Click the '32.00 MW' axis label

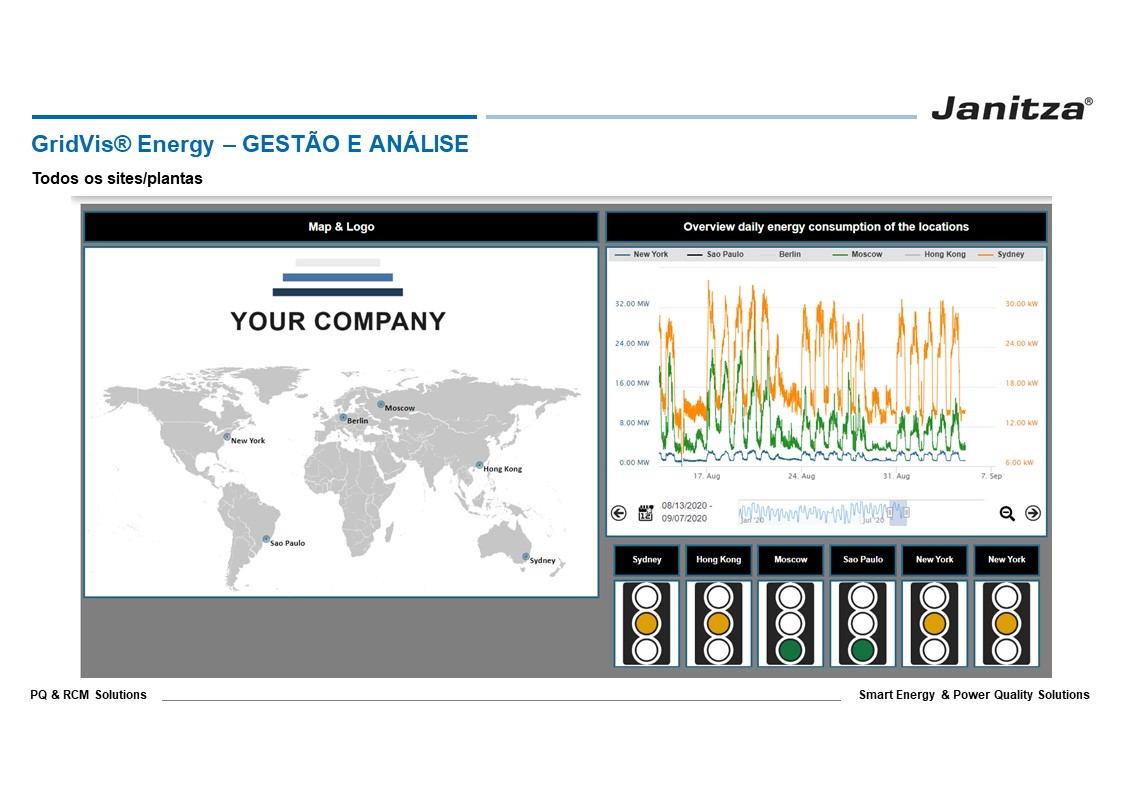tap(632, 304)
